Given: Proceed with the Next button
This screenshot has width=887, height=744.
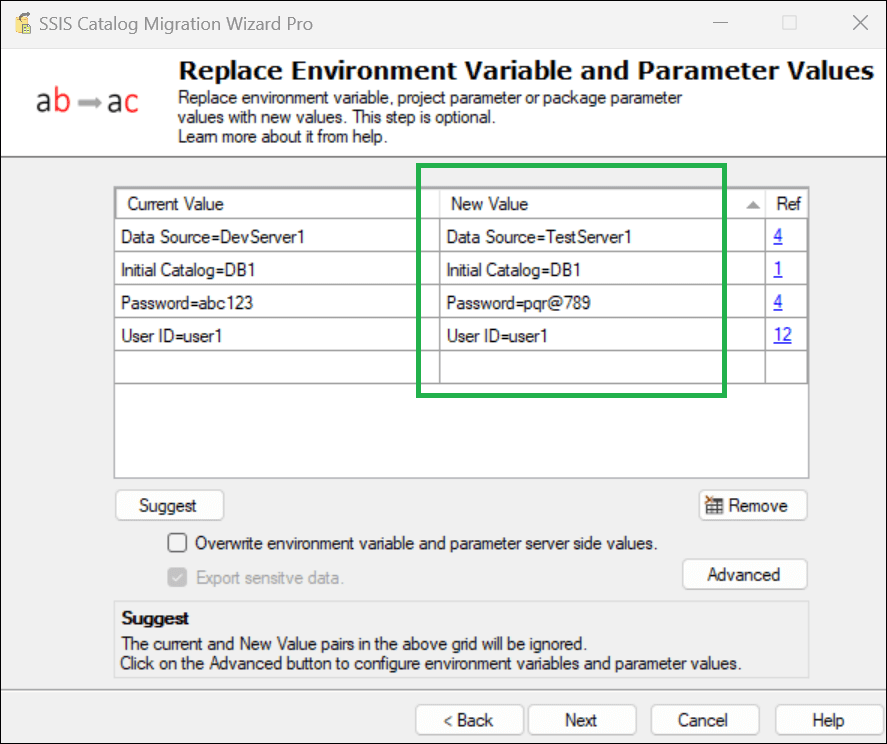Looking at the screenshot, I should 582,720.
